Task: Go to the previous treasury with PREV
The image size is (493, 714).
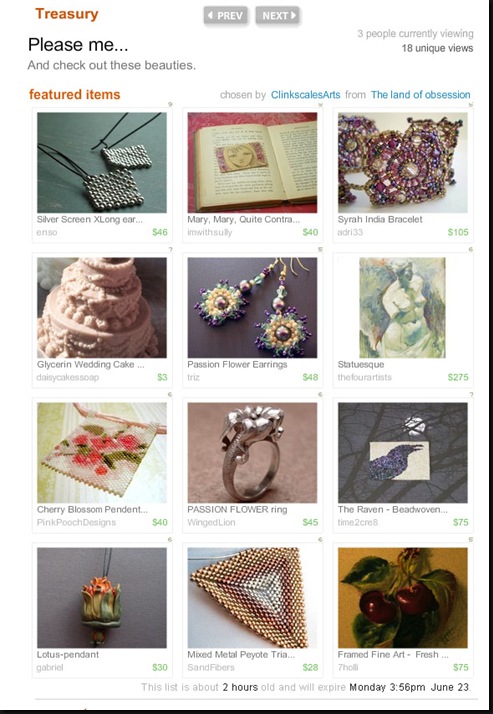Action: pos(226,15)
